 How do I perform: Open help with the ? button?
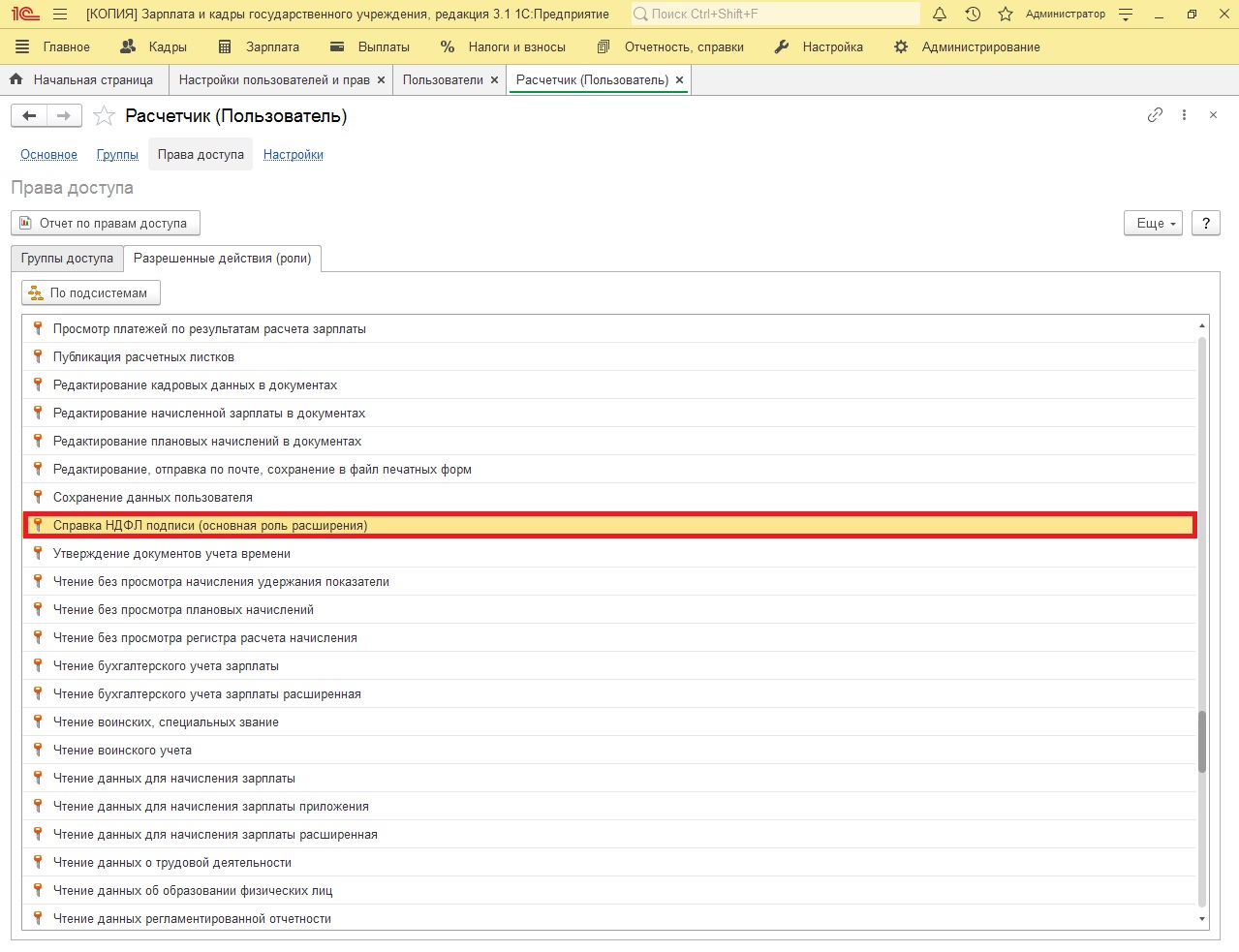point(1205,223)
